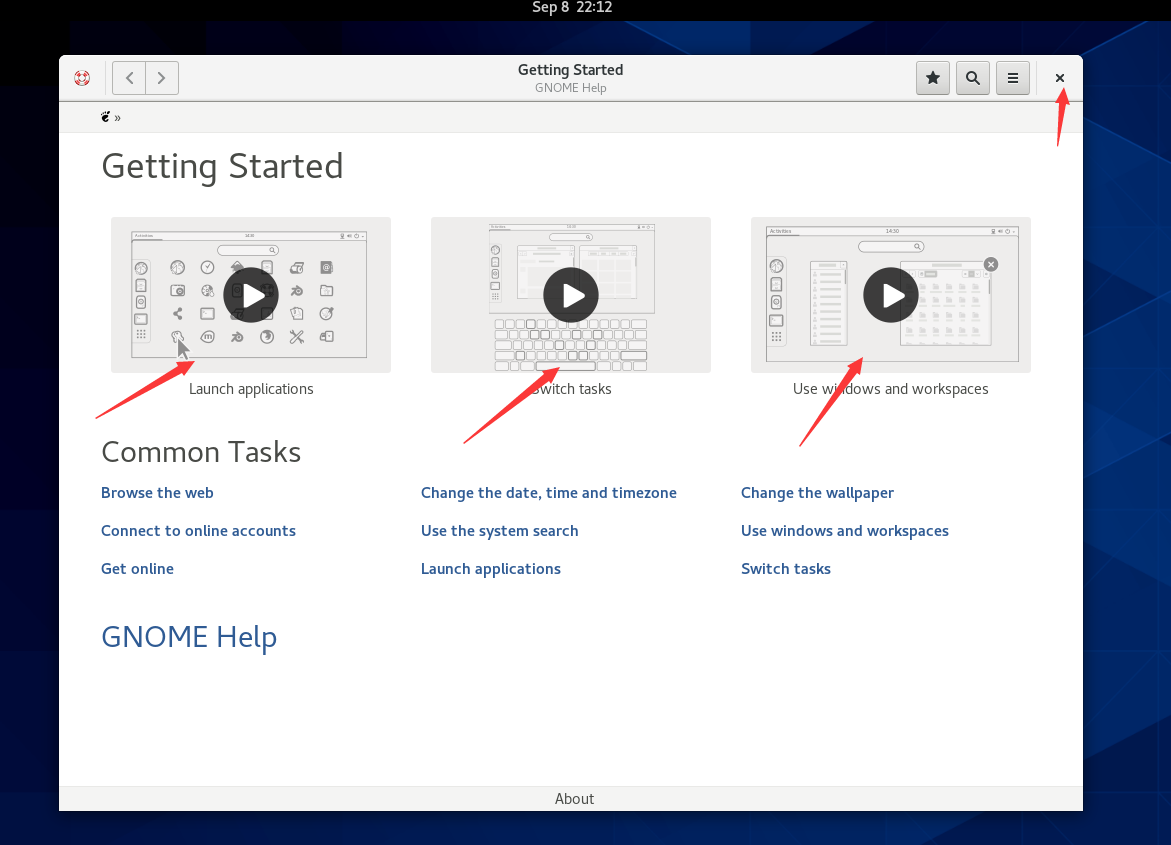Click the Launch applications caption under video
Image resolution: width=1171 pixels, height=845 pixels.
[x=251, y=389]
